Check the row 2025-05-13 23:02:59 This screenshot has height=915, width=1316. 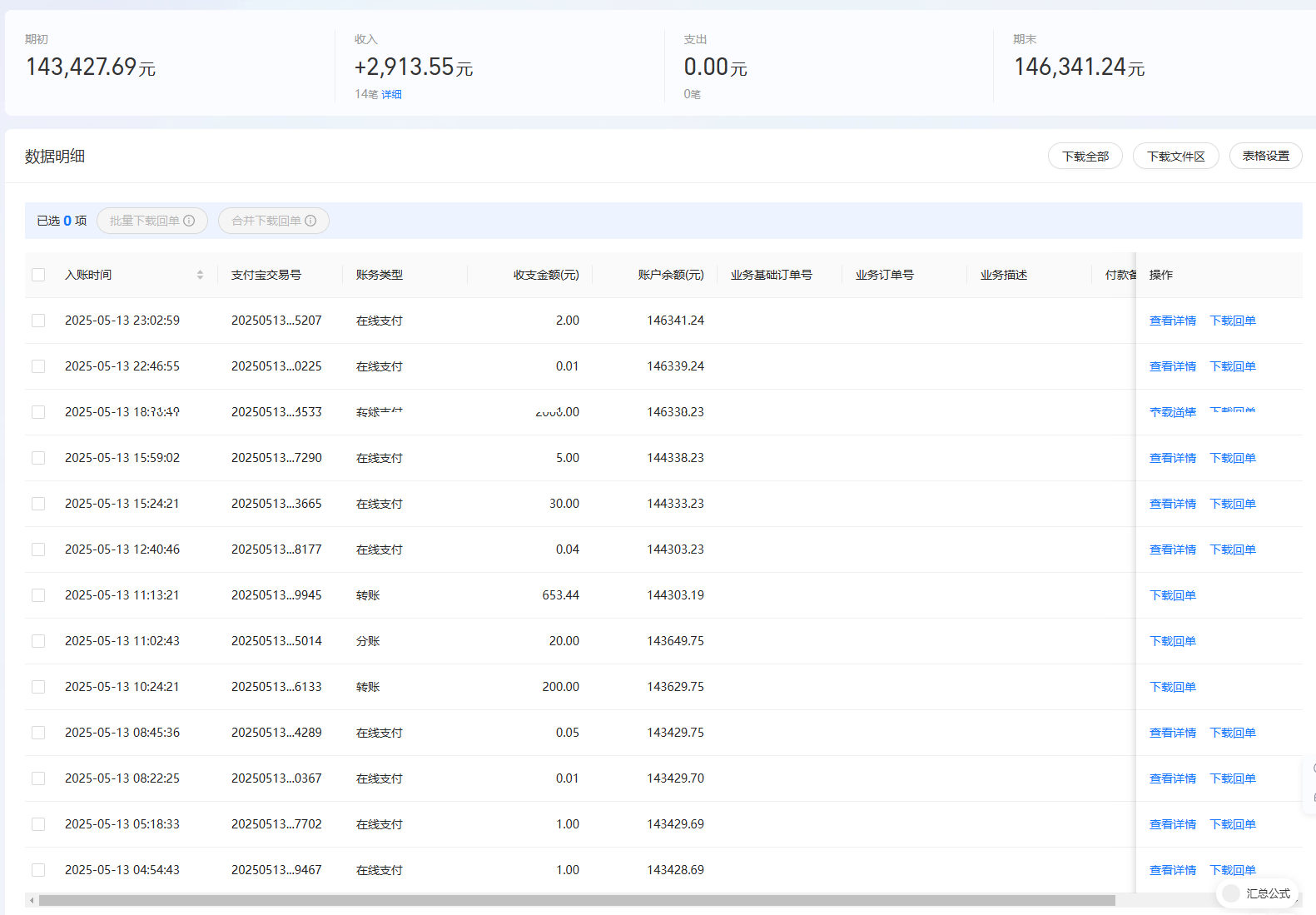(x=38, y=321)
